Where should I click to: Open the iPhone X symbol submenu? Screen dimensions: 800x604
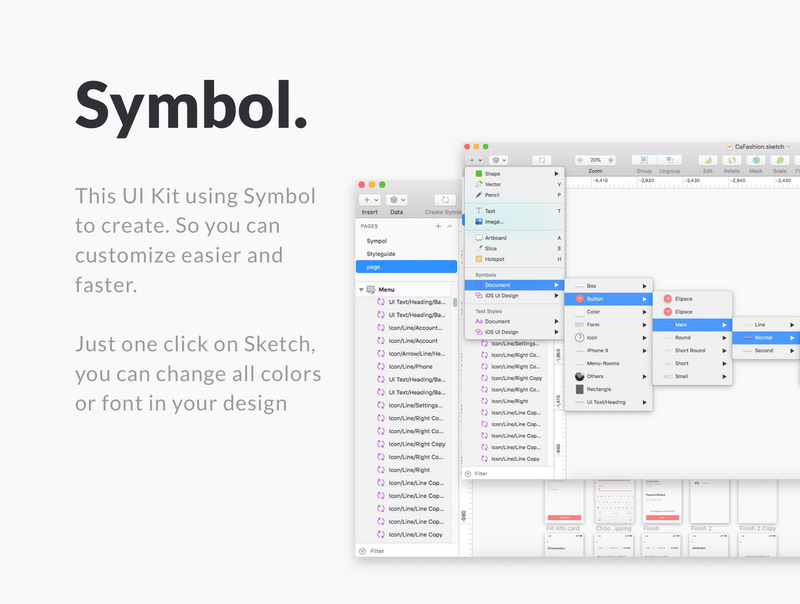(x=608, y=350)
